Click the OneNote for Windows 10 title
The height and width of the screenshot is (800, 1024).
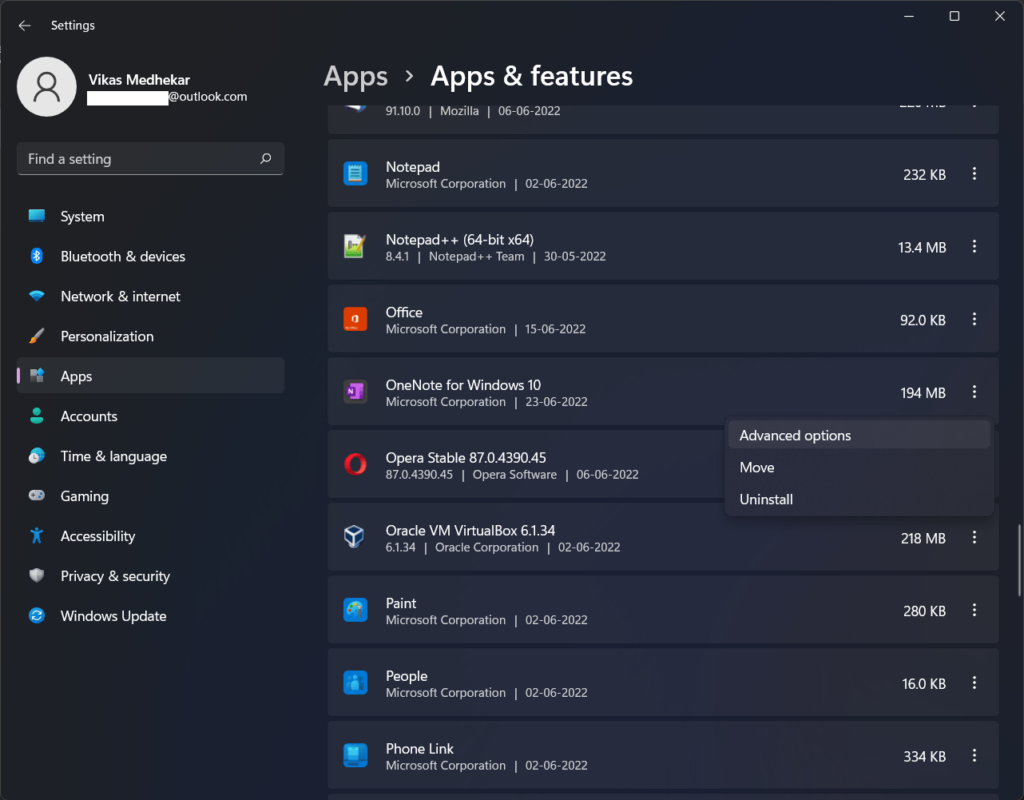pos(463,385)
